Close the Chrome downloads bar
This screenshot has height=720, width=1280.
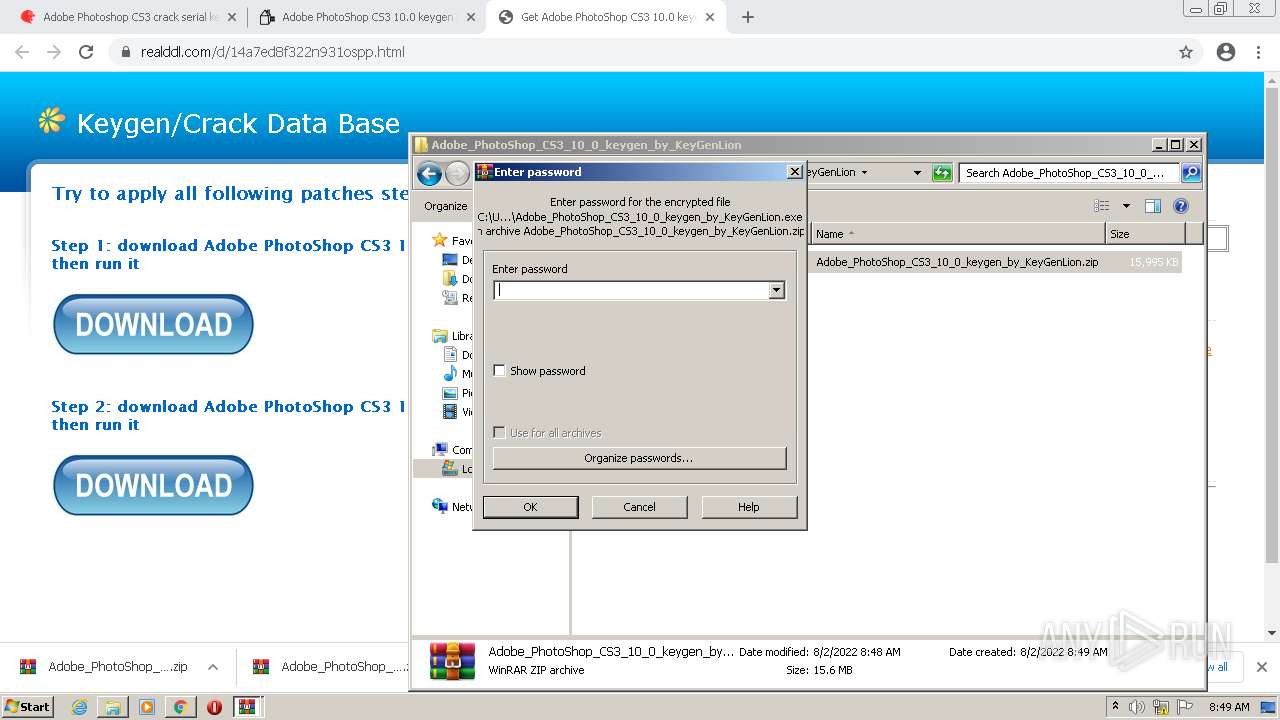pos(1261,667)
